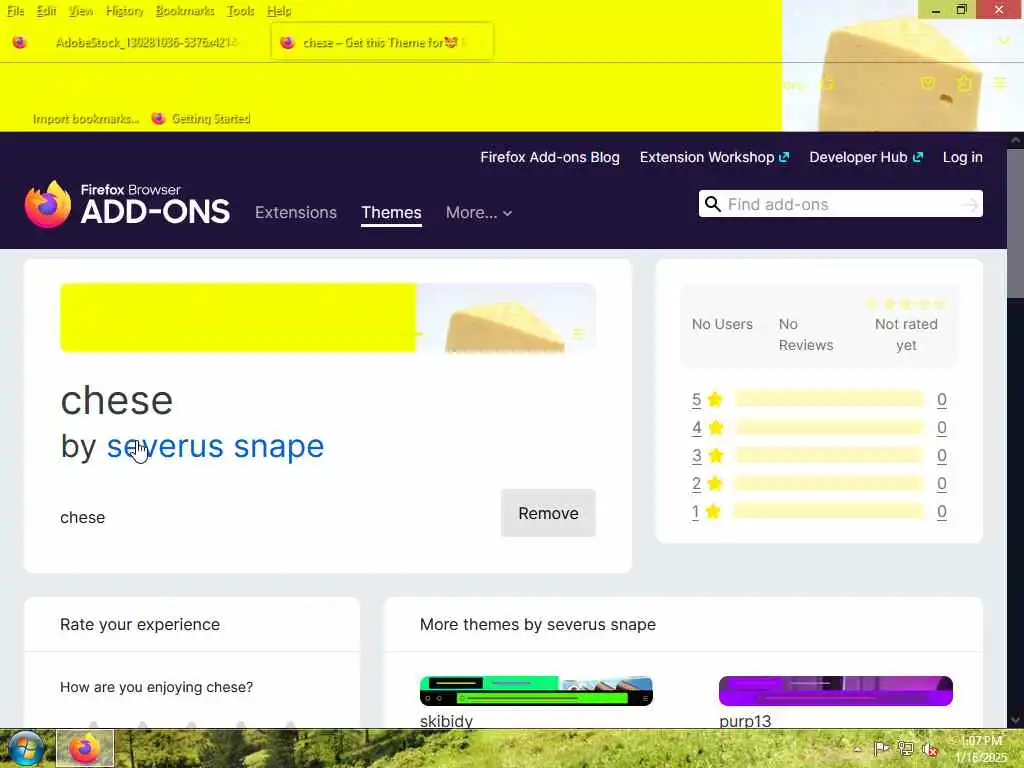Screen dimensions: 1024x768
Task: Go to Extensions section
Action: click(296, 212)
